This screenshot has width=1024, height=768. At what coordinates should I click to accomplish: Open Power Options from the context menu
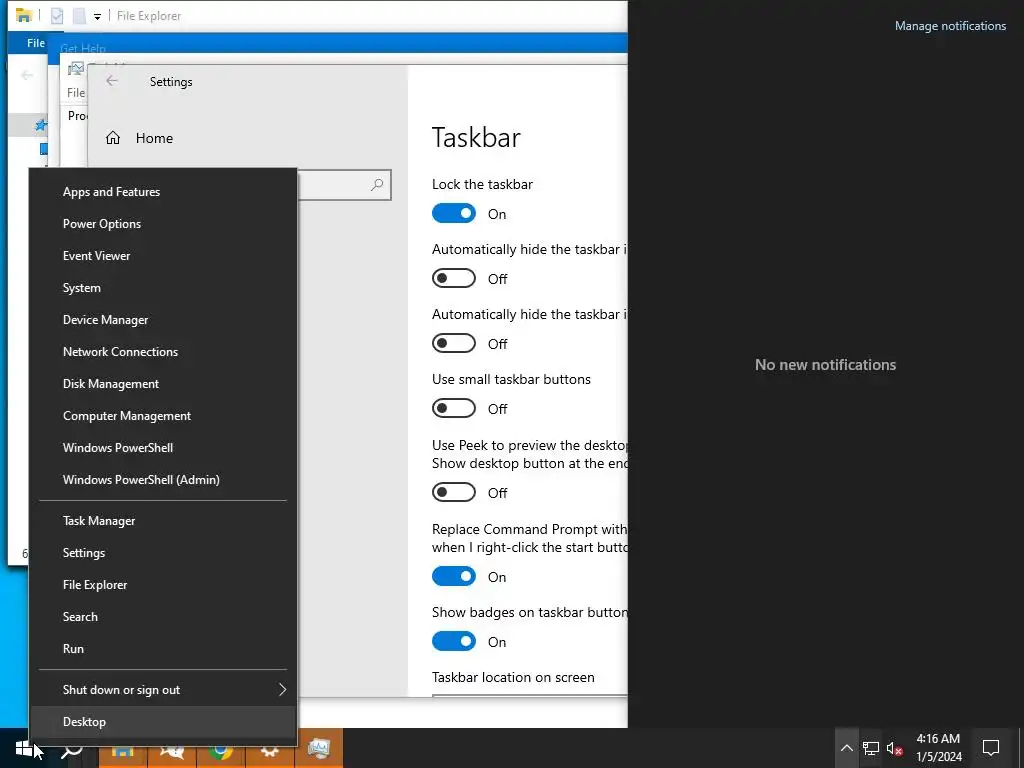[x=163, y=224]
